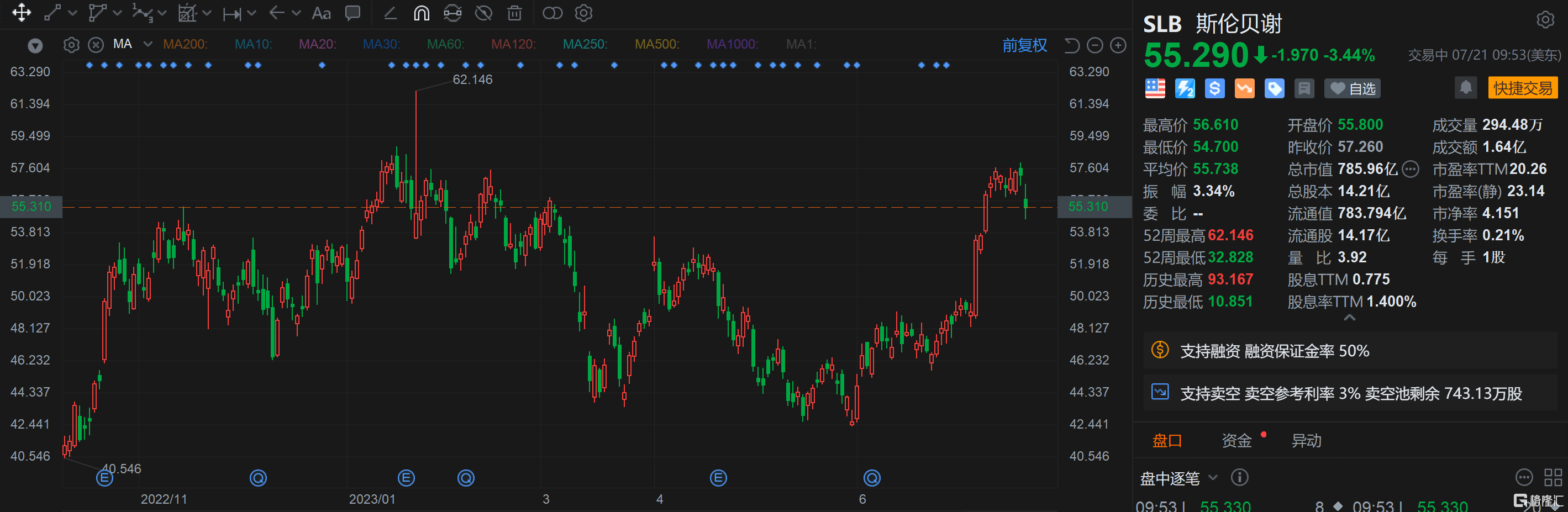This screenshot has height=512, width=1568.
Task: Click the 快捷交易 quick trade button
Action: coord(1522,88)
